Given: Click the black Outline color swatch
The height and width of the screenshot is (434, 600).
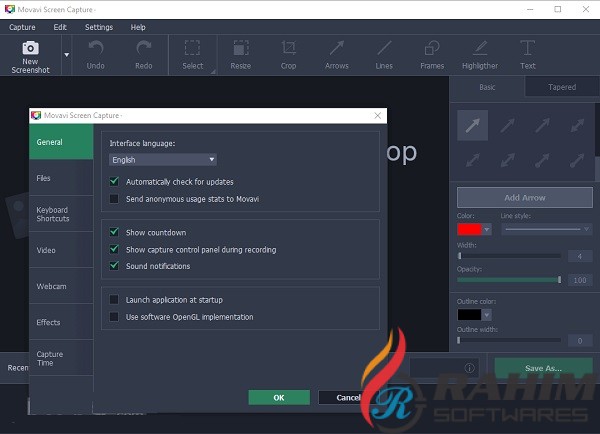Looking at the screenshot, I should pos(470,315).
